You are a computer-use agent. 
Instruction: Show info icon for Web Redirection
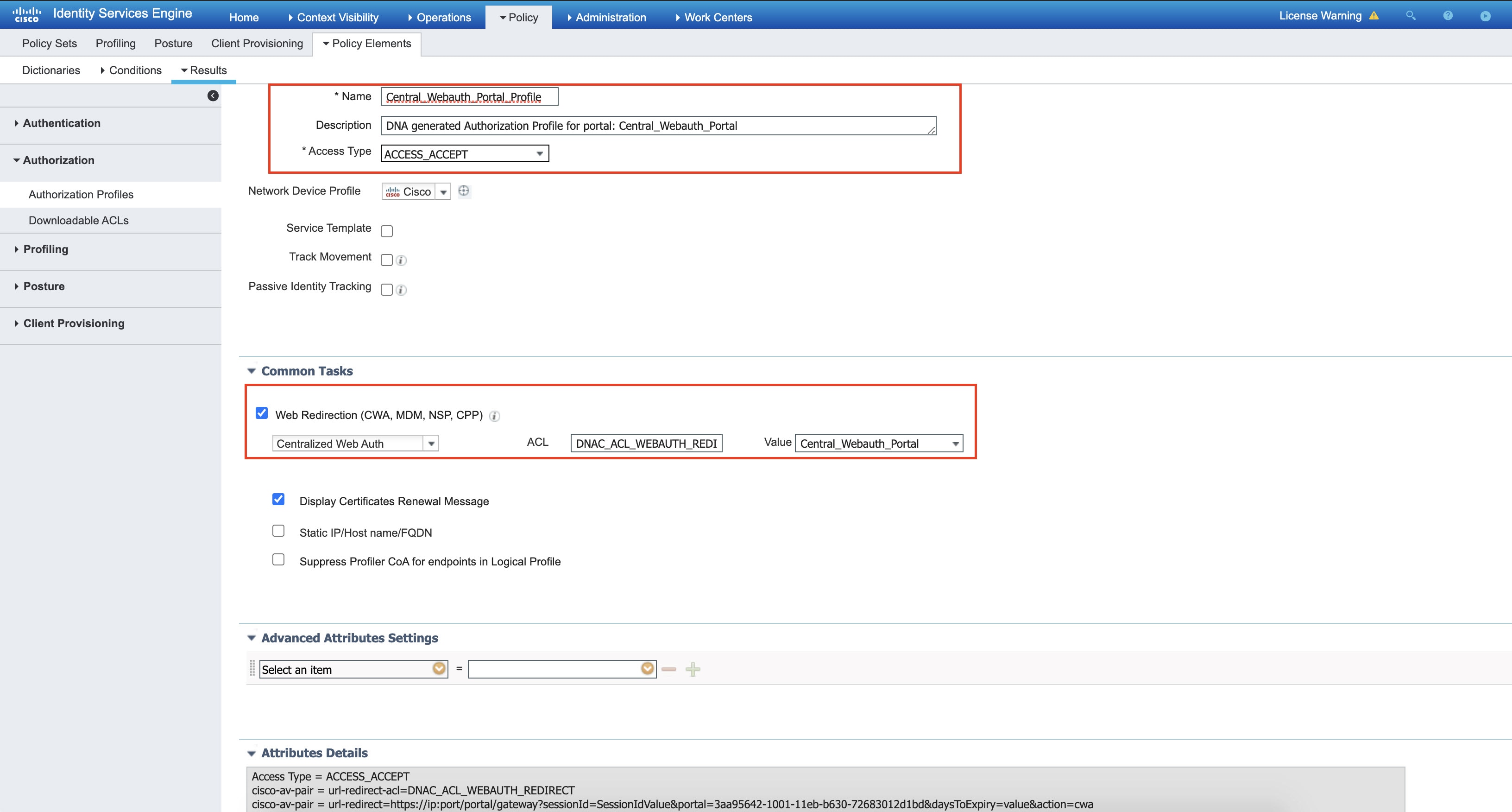(495, 416)
